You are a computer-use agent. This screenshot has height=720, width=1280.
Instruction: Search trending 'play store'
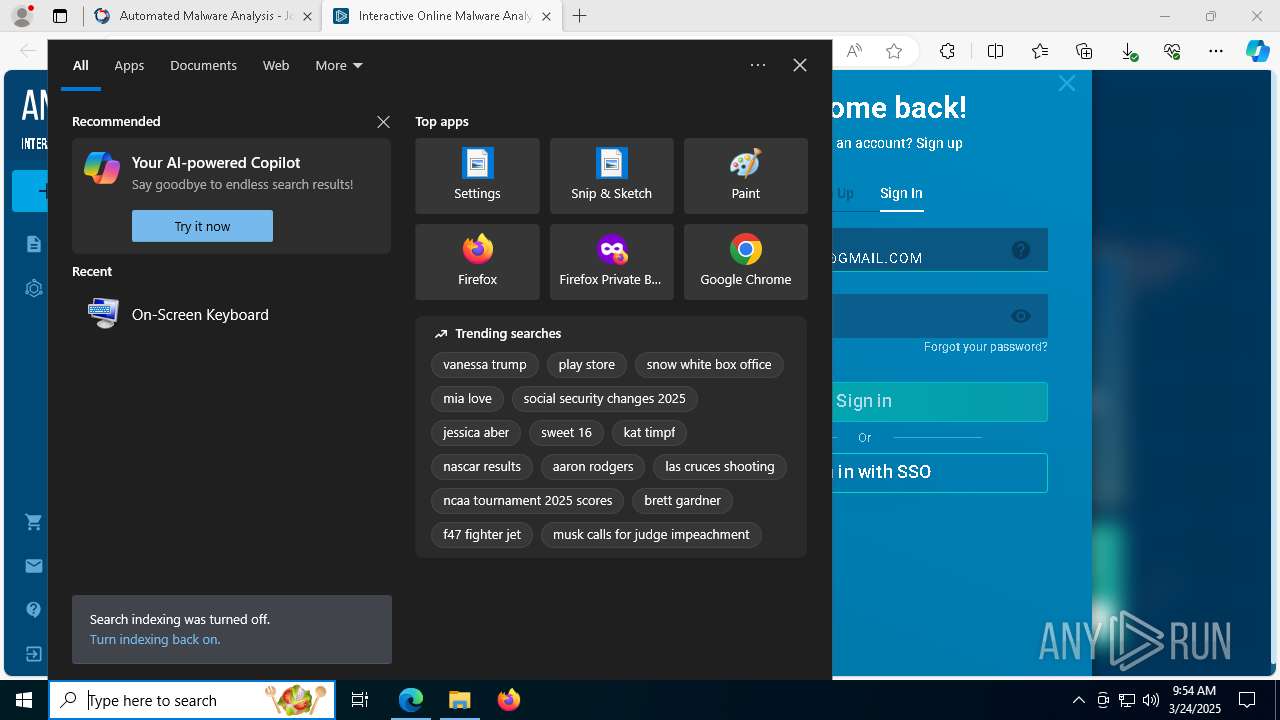587,365
